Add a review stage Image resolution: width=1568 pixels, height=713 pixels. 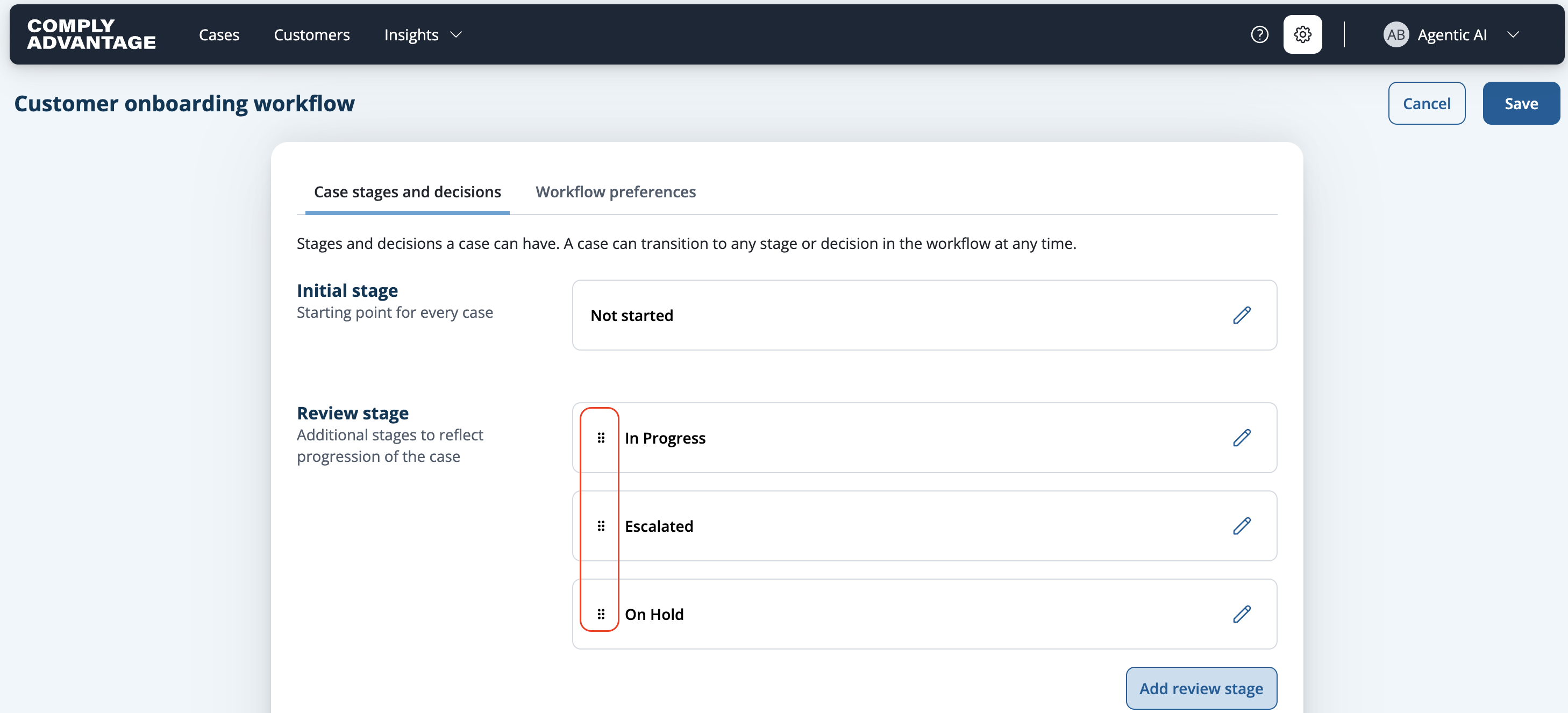[x=1201, y=688]
